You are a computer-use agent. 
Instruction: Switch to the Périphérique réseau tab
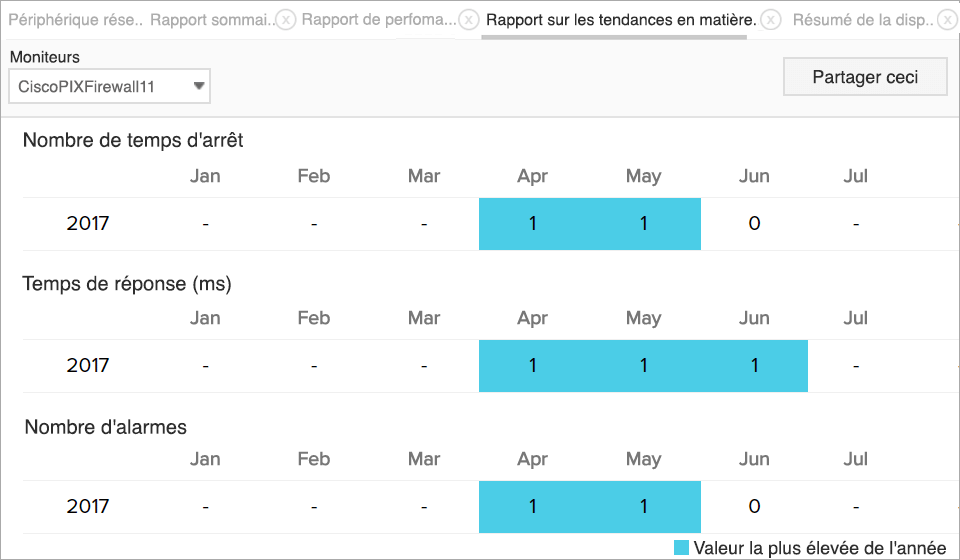[x=75, y=20]
